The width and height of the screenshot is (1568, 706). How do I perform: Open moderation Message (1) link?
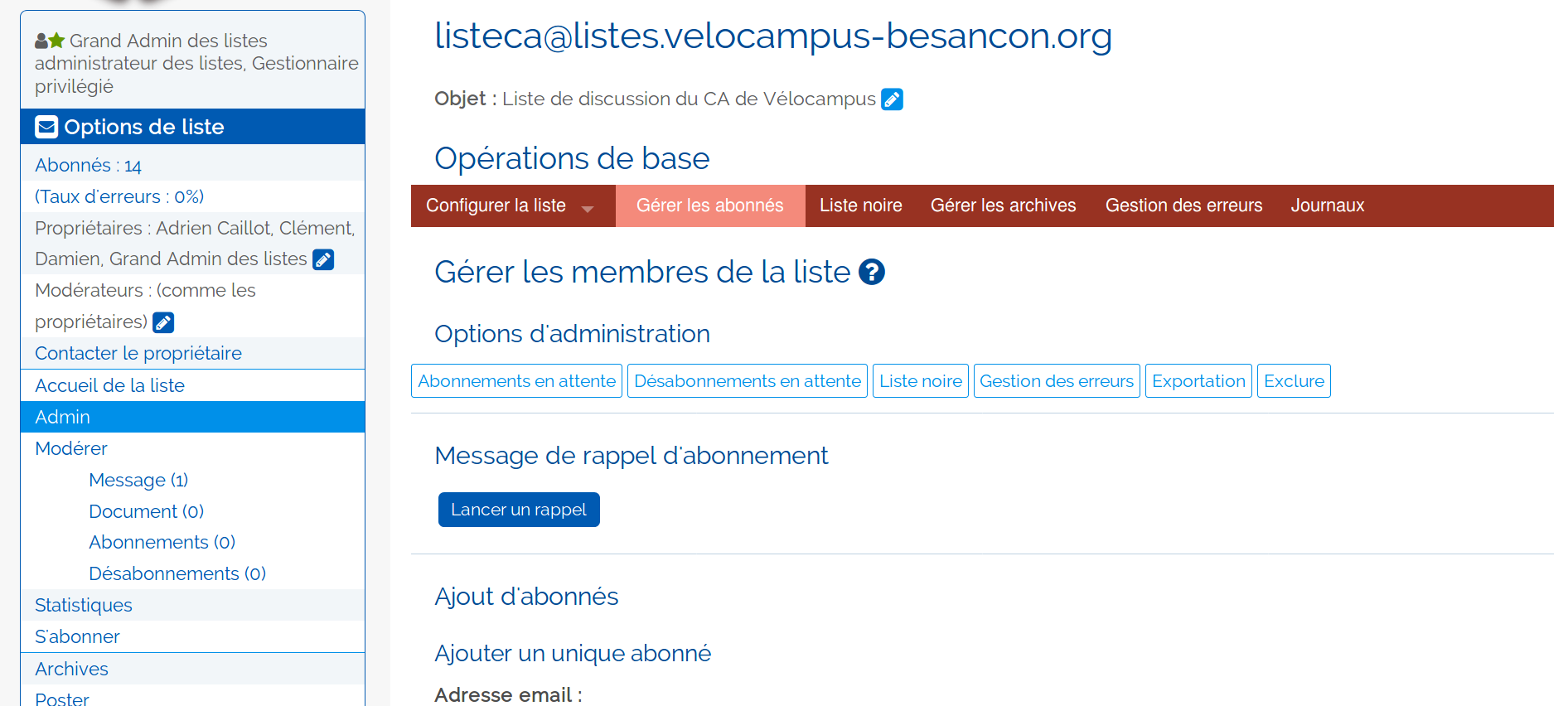(138, 480)
